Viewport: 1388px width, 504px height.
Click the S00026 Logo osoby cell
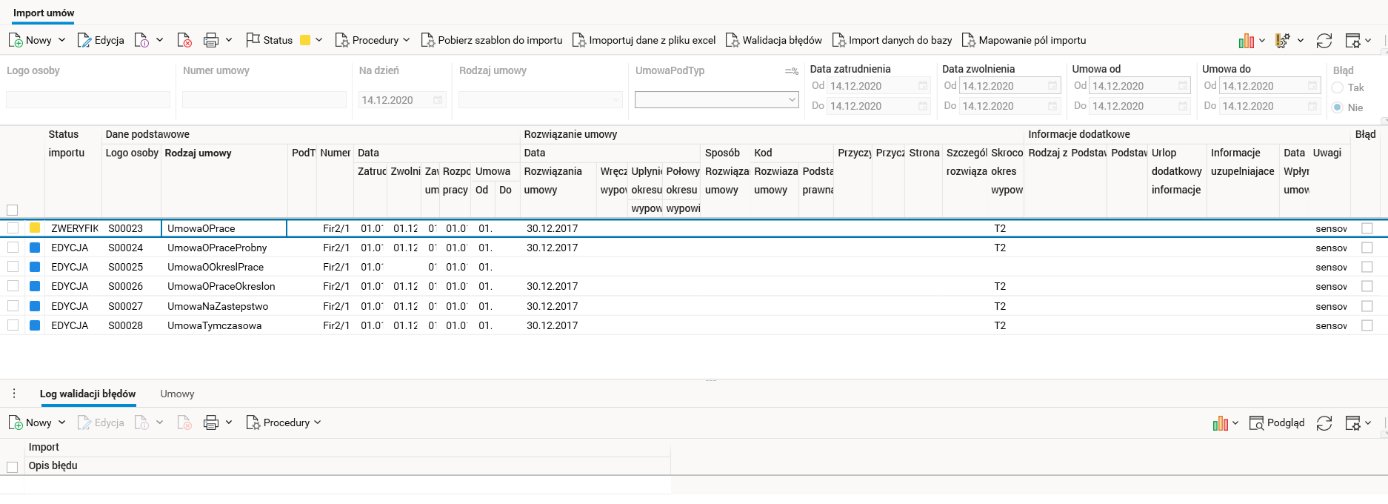[131, 286]
